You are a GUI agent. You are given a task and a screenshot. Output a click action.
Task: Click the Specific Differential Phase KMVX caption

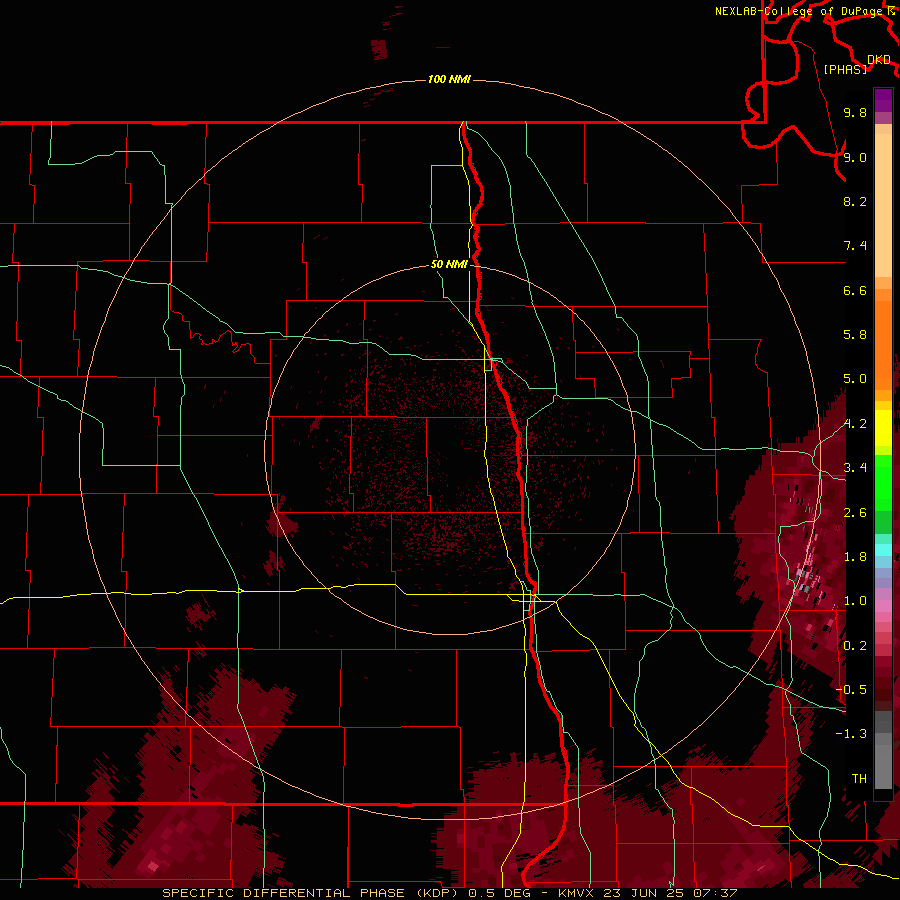pyautogui.click(x=449, y=893)
